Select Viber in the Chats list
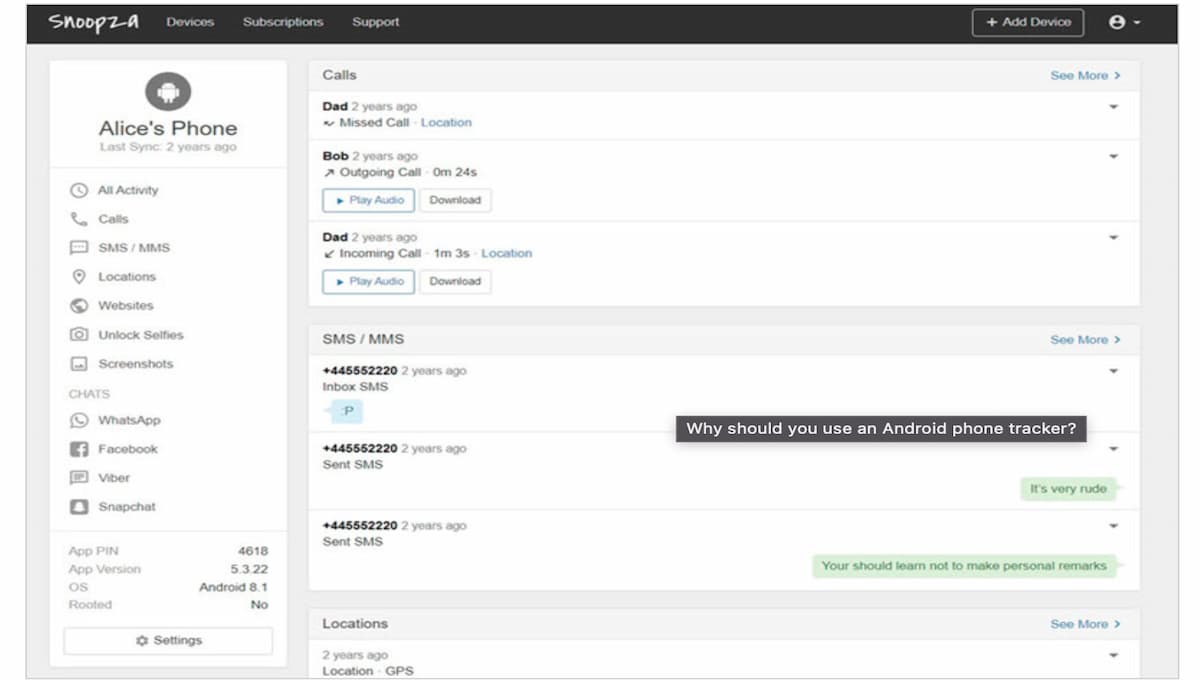Screen dimensions: 1200x680 click(115, 477)
